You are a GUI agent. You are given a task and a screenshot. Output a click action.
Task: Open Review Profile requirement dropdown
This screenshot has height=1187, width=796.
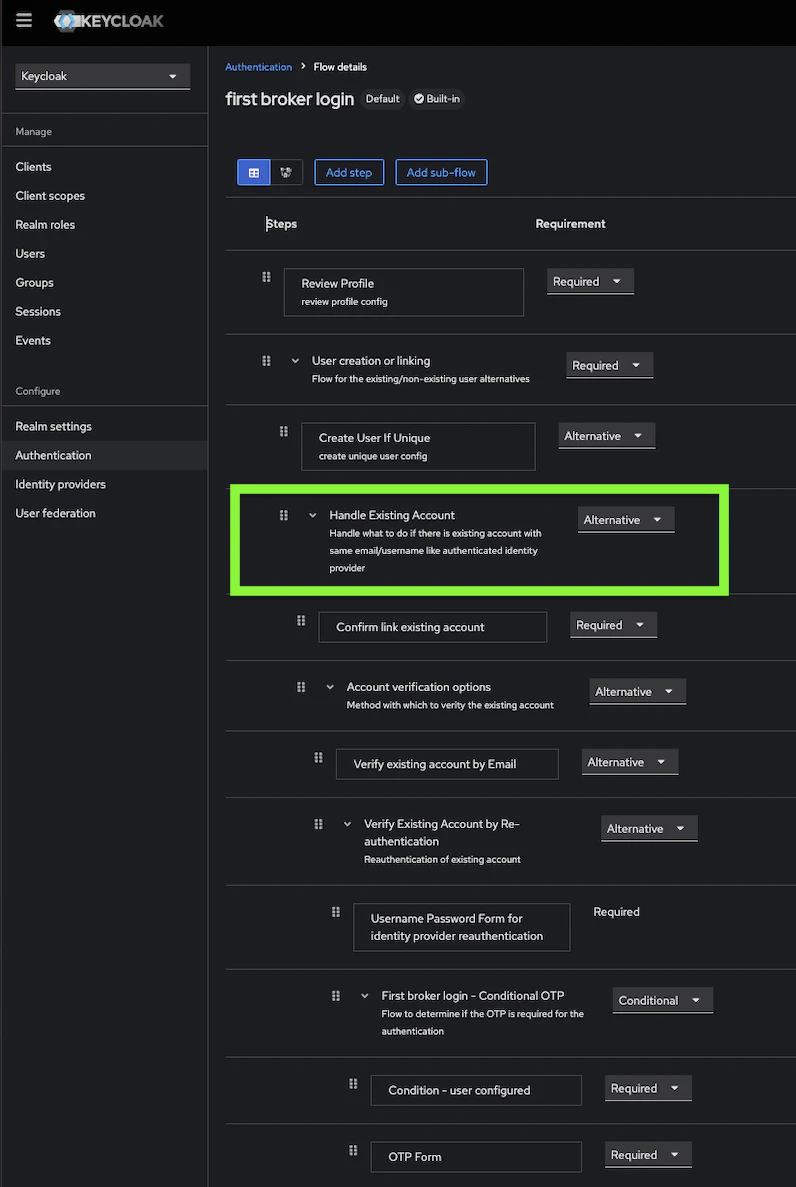[590, 282]
